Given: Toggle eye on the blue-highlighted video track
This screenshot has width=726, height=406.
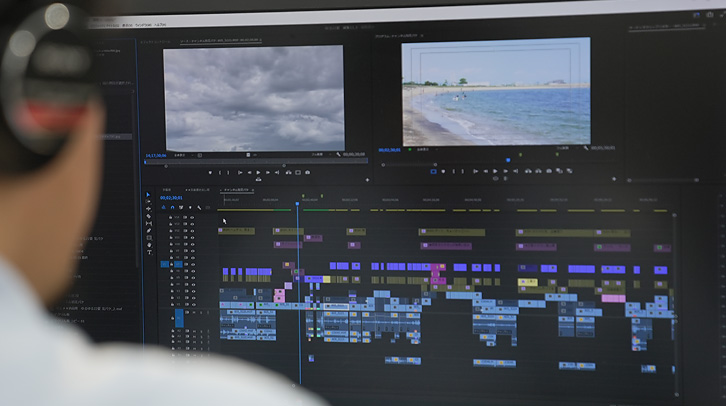Looking at the screenshot, I should coord(193,264).
